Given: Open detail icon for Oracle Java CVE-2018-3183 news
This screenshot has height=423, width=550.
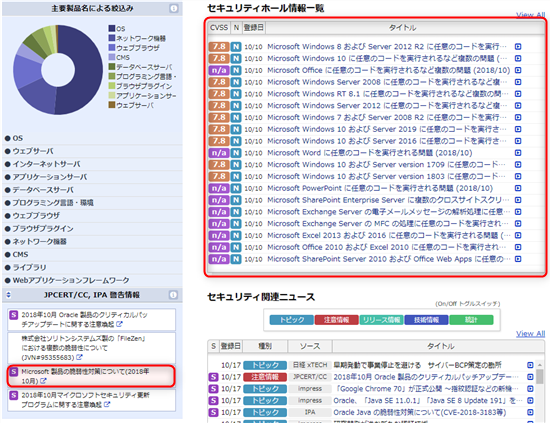Looking at the screenshot, I should pyautogui.click(x=530, y=412).
